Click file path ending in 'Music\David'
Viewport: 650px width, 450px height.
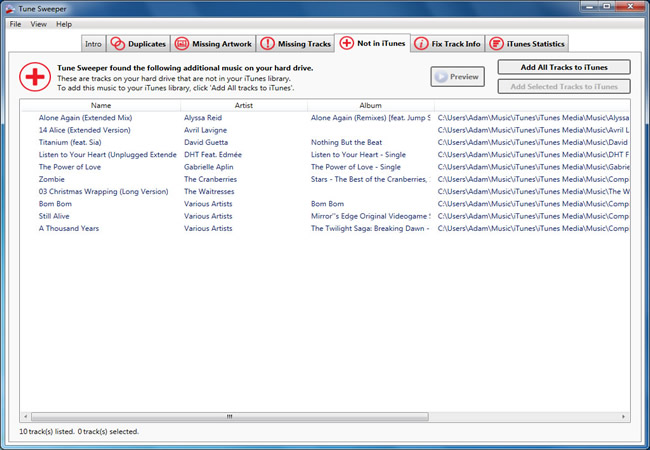[533, 142]
